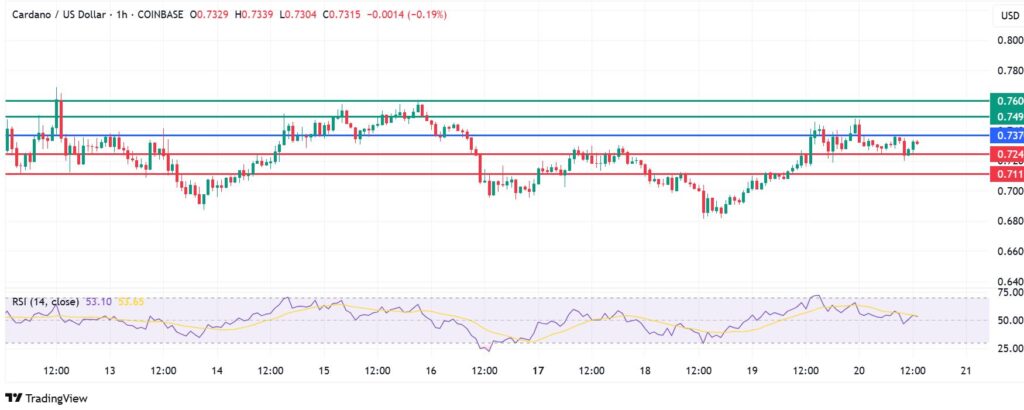Click the USD currency label on price axis
The height and width of the screenshot is (410, 1024).
pyautogui.click(x=1008, y=16)
